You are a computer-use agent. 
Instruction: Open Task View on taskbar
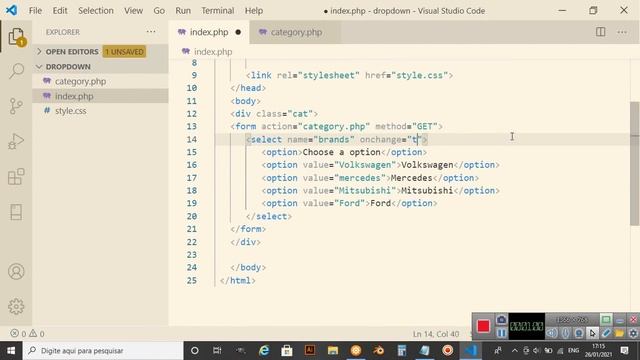(x=217, y=351)
